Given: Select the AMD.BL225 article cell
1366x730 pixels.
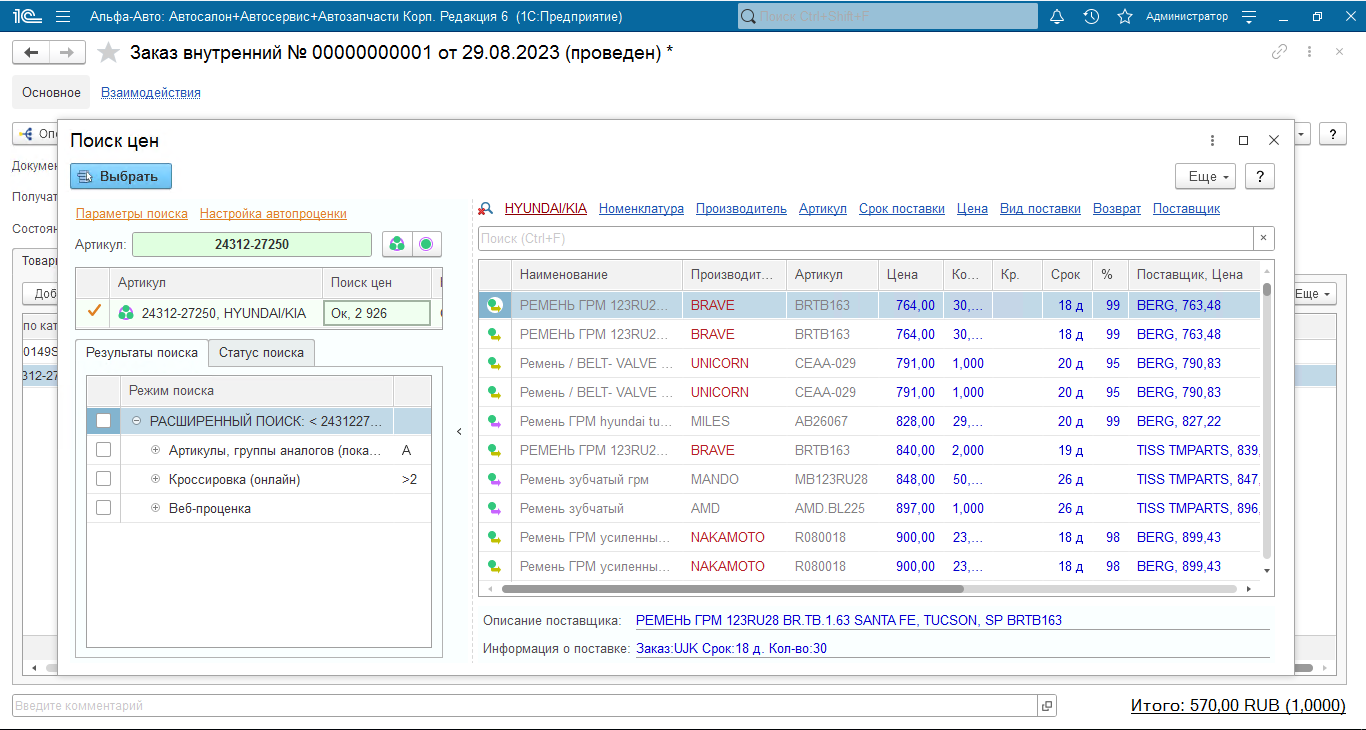Looking at the screenshot, I should [833, 508].
